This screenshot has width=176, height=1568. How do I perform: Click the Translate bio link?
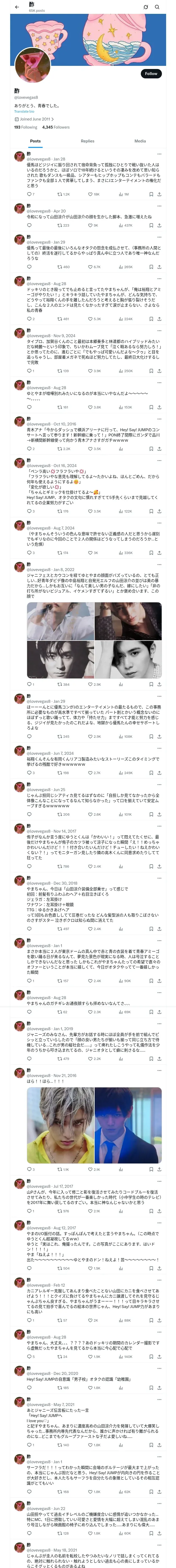coord(24,111)
